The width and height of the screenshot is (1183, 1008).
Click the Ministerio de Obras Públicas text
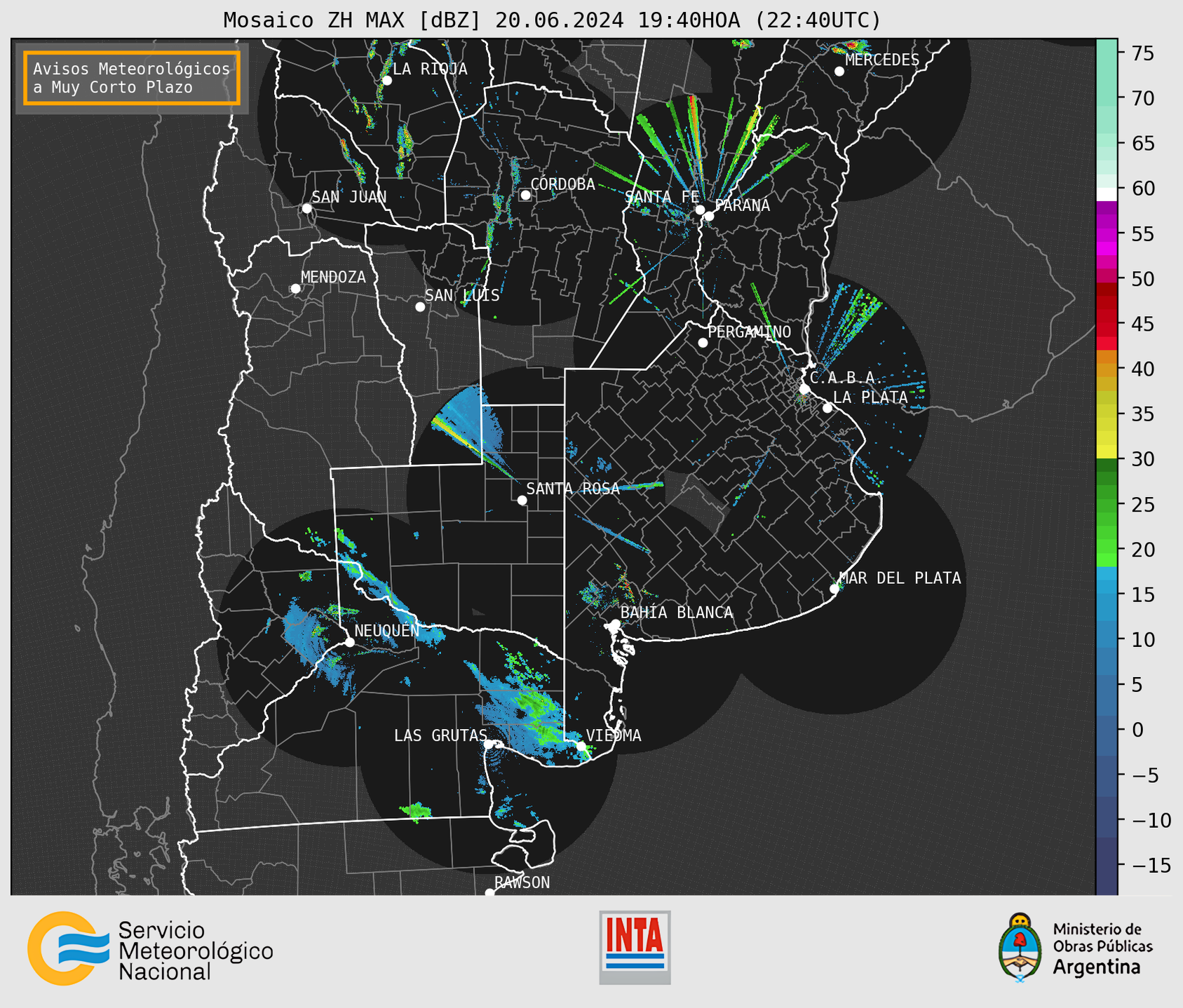[x=1102, y=938]
